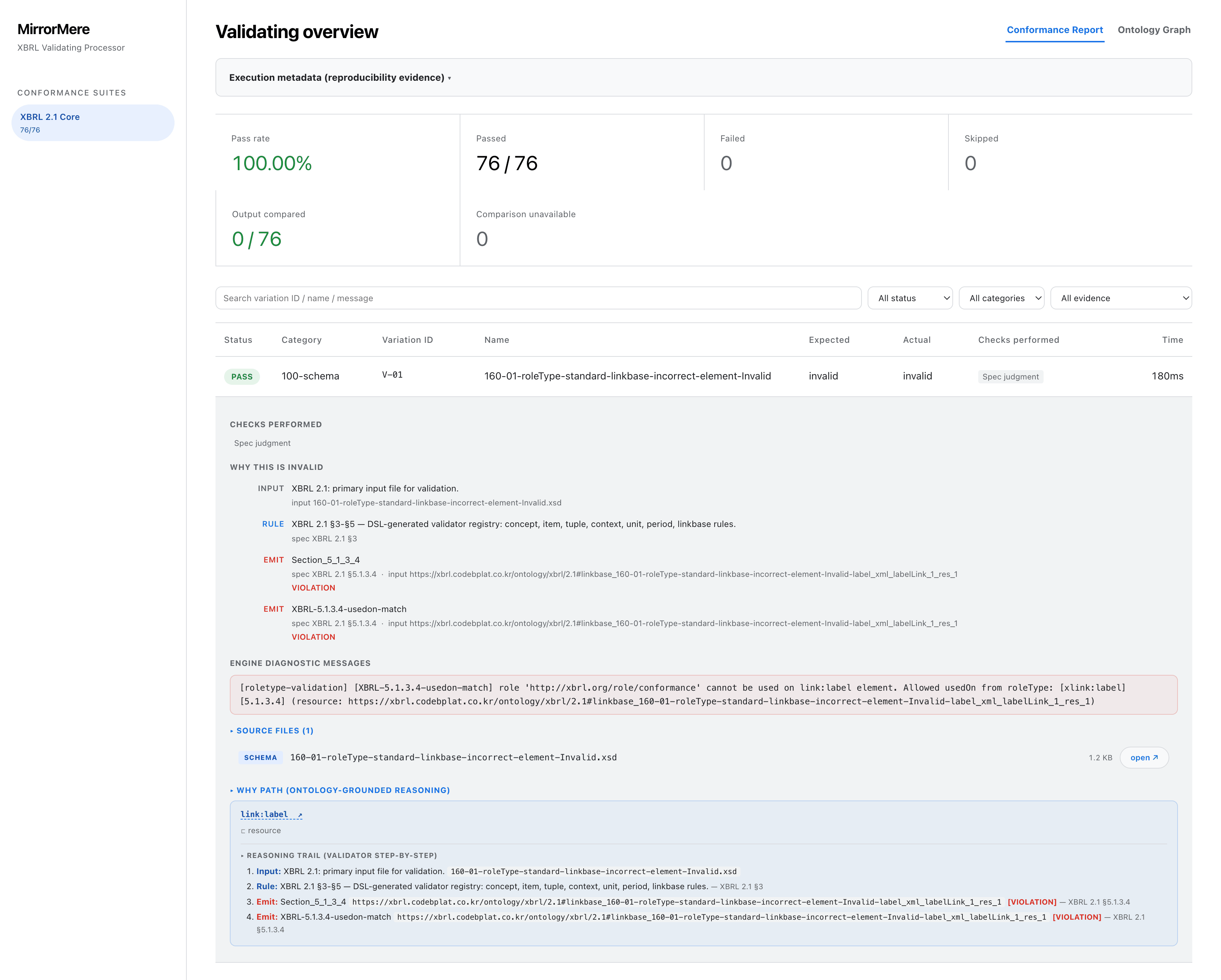
Task: Click the schema file name in Source Files
Action: point(453,757)
